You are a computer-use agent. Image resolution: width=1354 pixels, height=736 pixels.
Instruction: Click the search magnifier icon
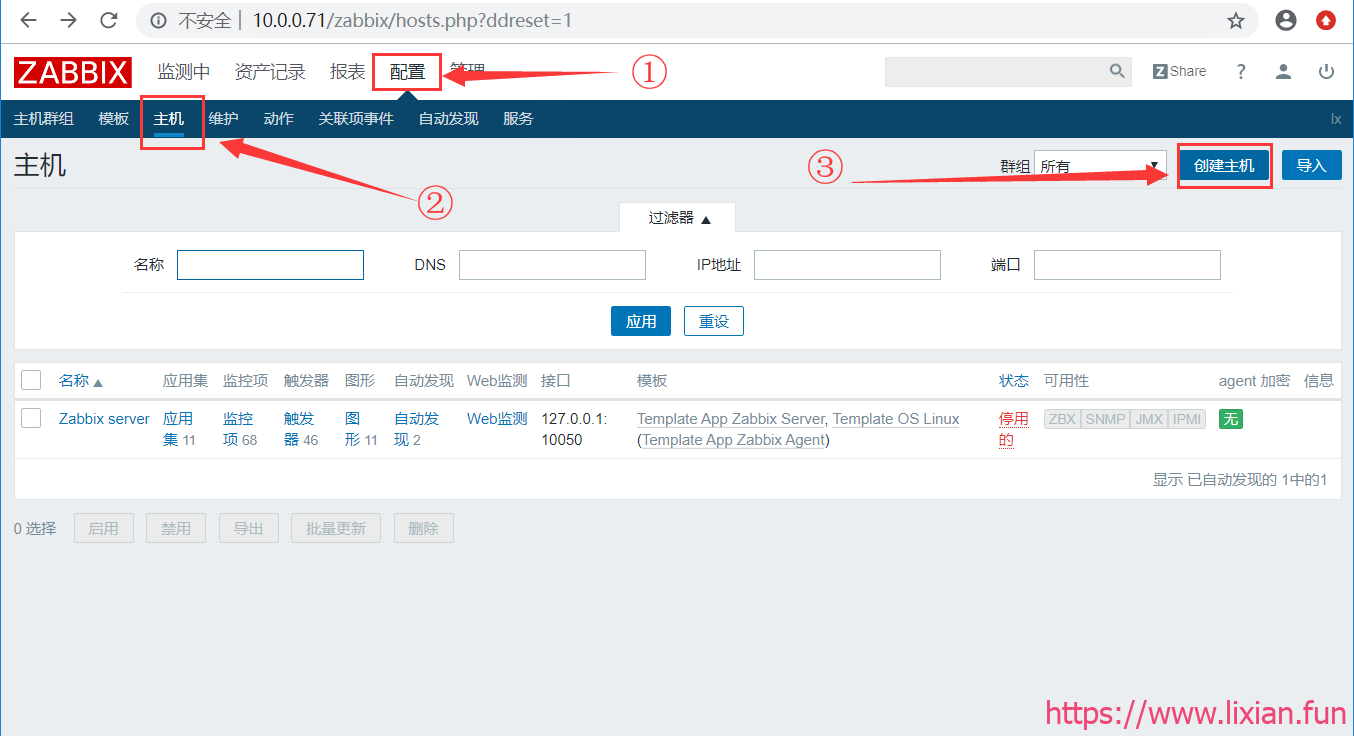point(1117,71)
